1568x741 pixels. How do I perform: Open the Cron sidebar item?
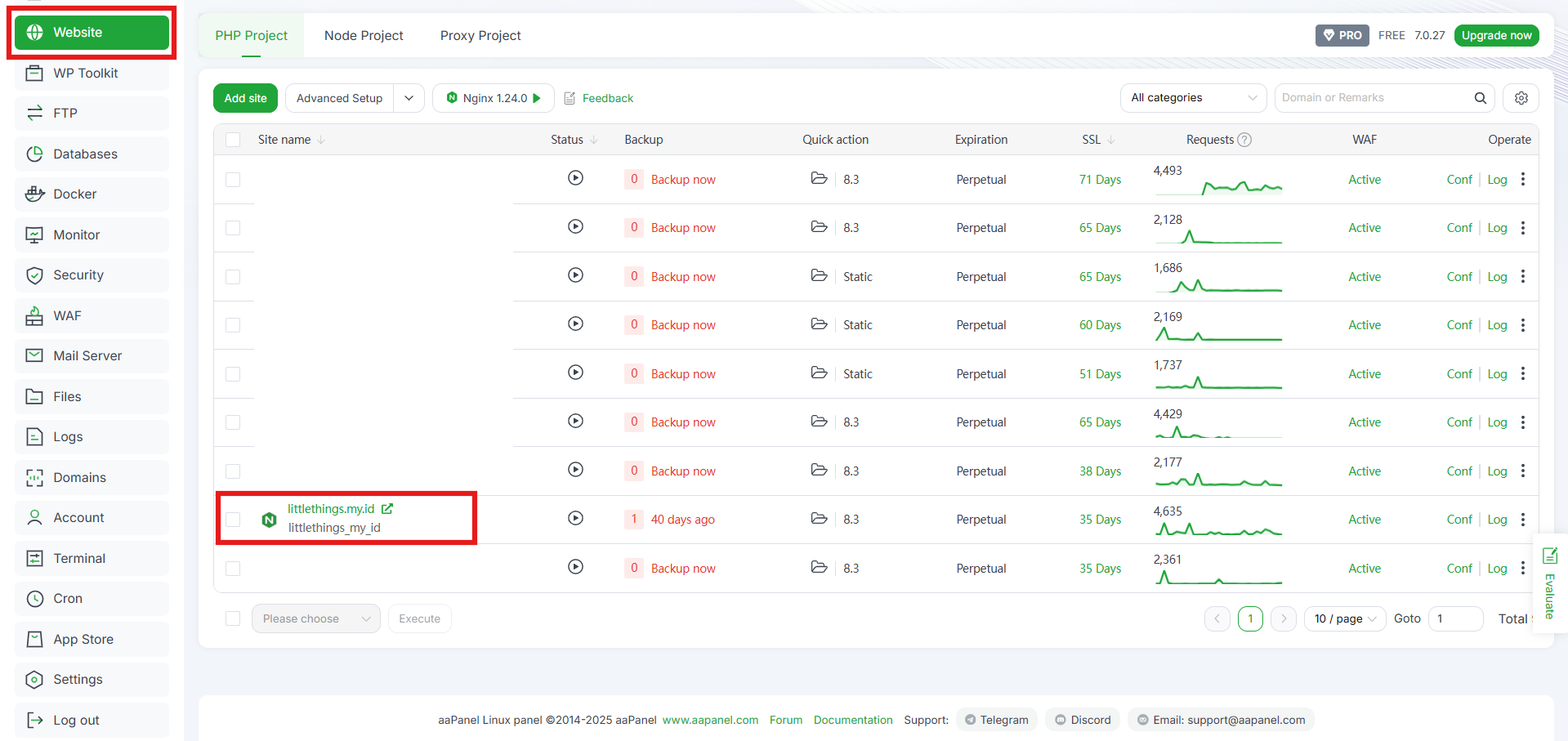click(92, 599)
